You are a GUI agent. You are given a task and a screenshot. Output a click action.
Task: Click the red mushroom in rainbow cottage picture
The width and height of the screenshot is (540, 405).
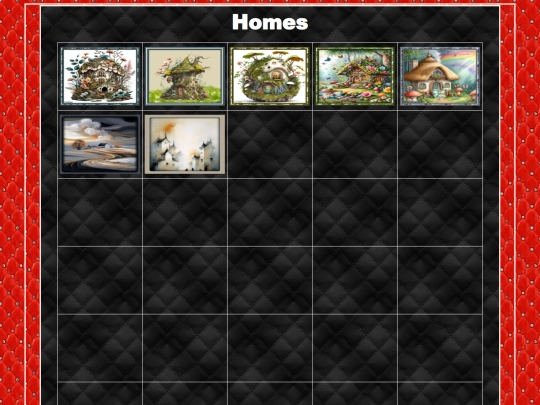(x=413, y=94)
